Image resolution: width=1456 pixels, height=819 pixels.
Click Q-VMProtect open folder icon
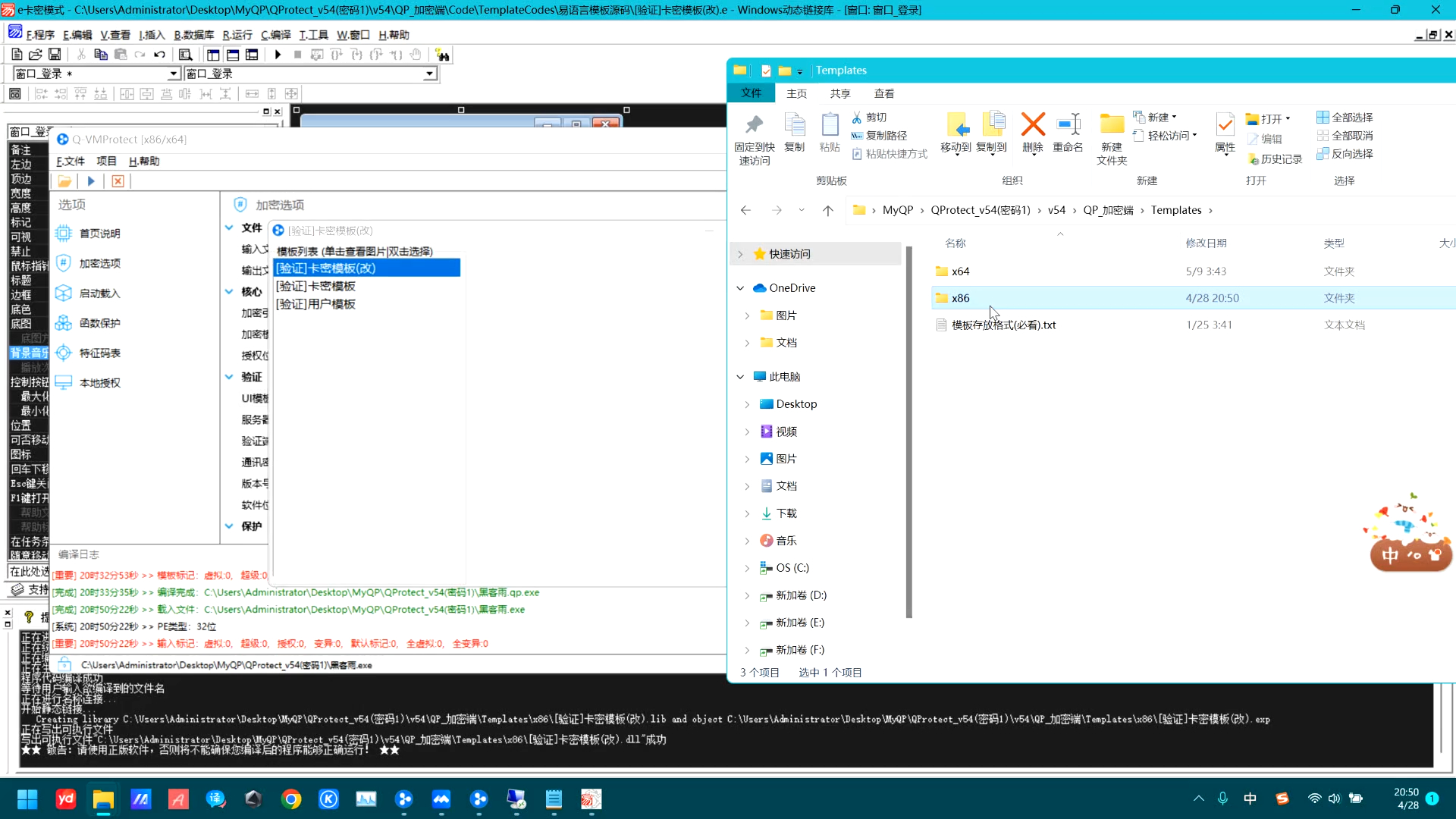[64, 181]
